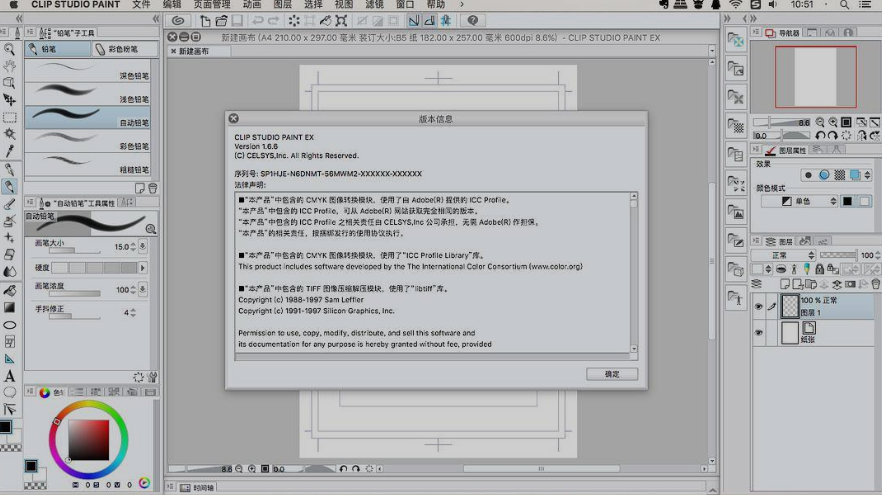This screenshot has width=882, height=495.
Task: Click the New Raster Layer icon
Action: point(785,284)
